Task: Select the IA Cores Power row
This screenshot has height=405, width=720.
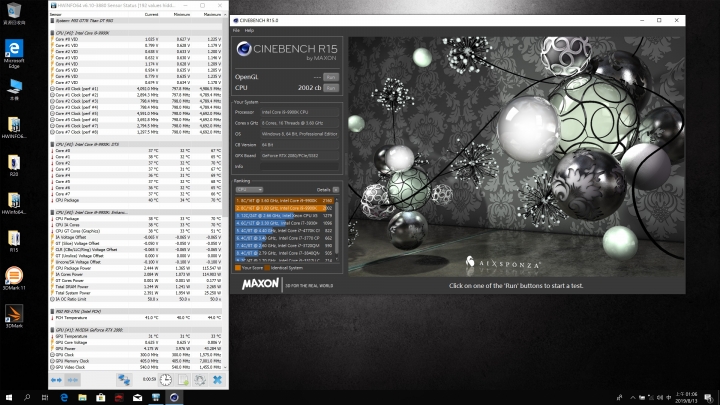Action: [136, 274]
